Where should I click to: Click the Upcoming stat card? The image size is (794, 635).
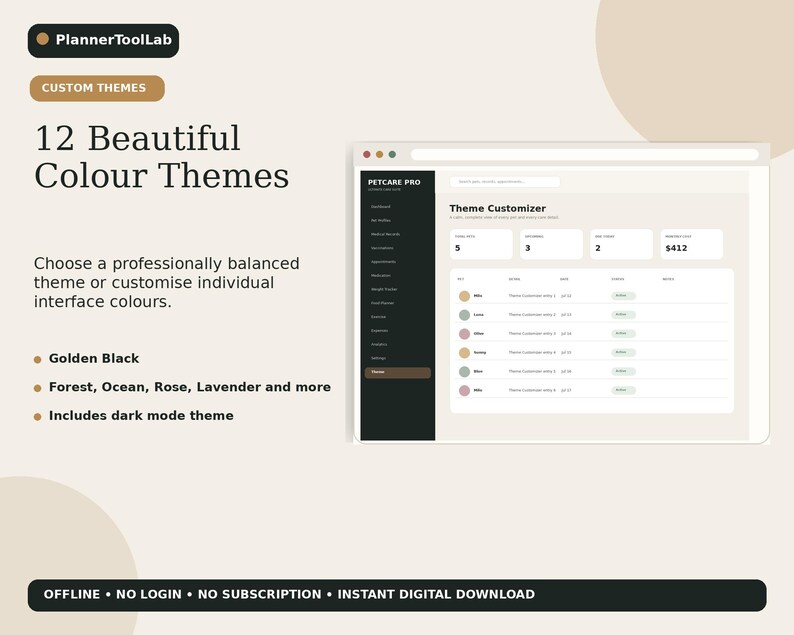point(551,244)
